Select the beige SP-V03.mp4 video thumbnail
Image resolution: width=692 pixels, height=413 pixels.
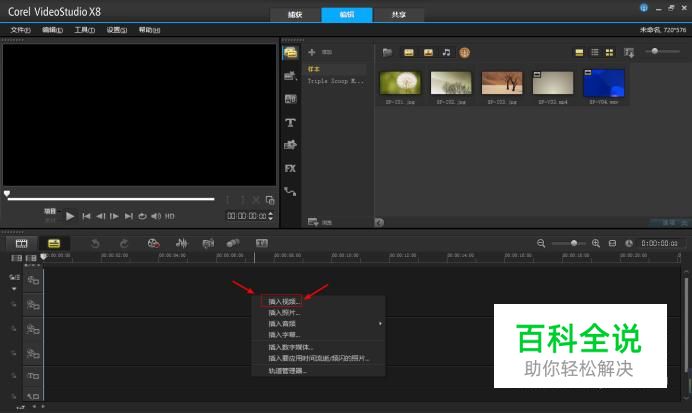pyautogui.click(x=553, y=83)
